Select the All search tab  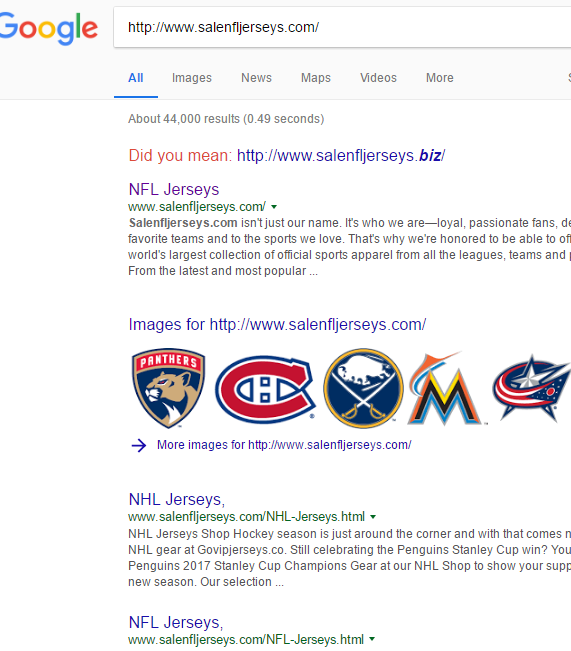pyautogui.click(x=136, y=78)
